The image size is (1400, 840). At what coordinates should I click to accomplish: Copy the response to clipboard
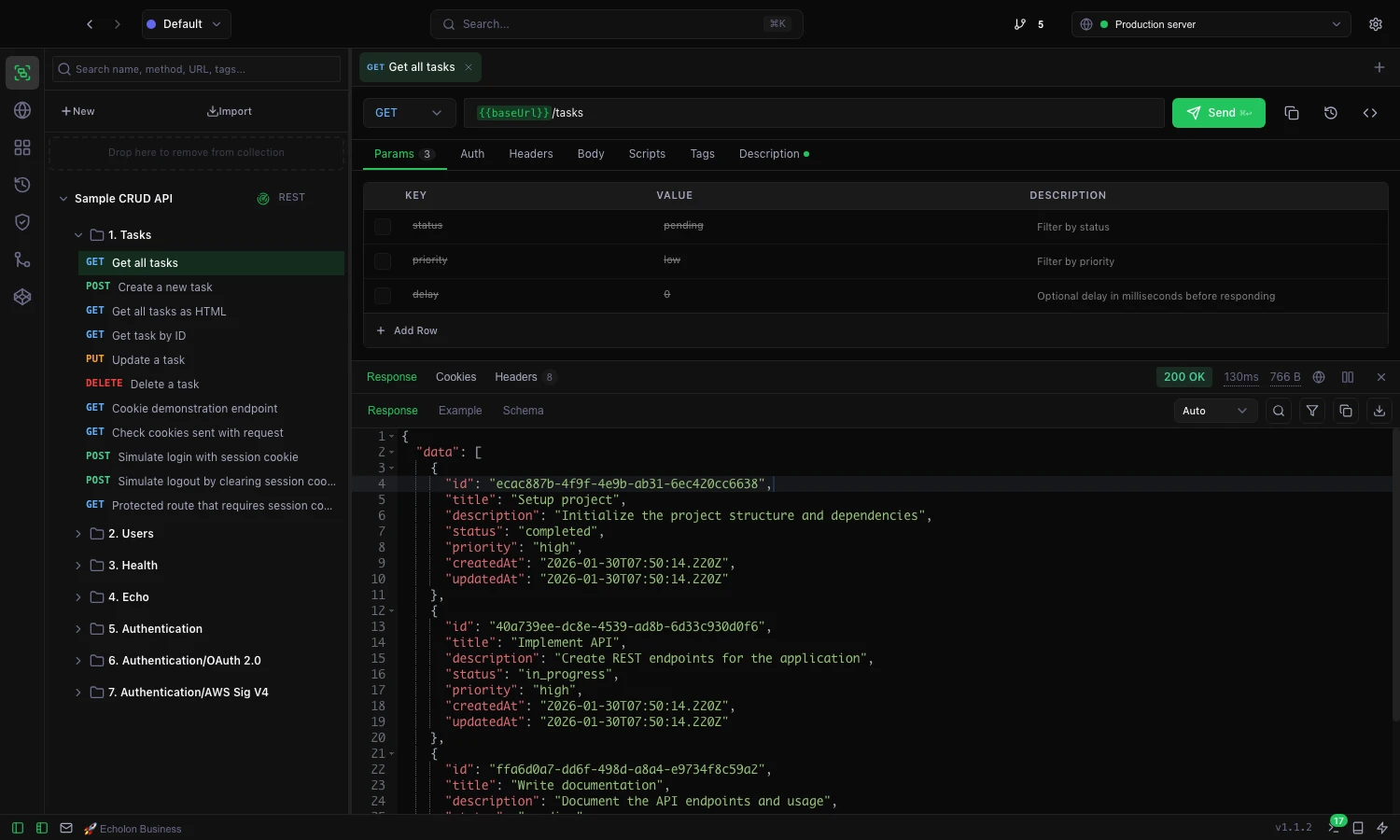click(x=1345, y=411)
